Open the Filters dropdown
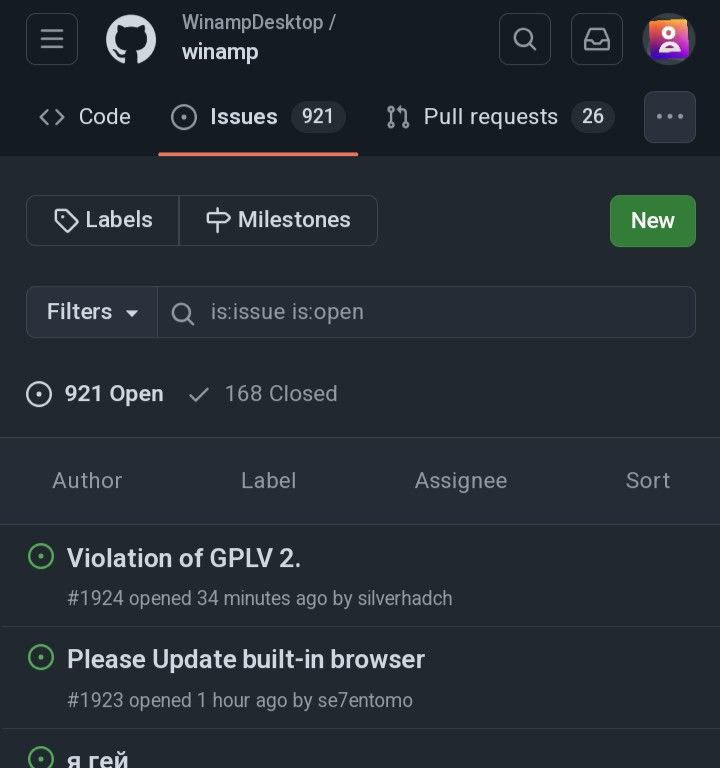 [x=92, y=312]
